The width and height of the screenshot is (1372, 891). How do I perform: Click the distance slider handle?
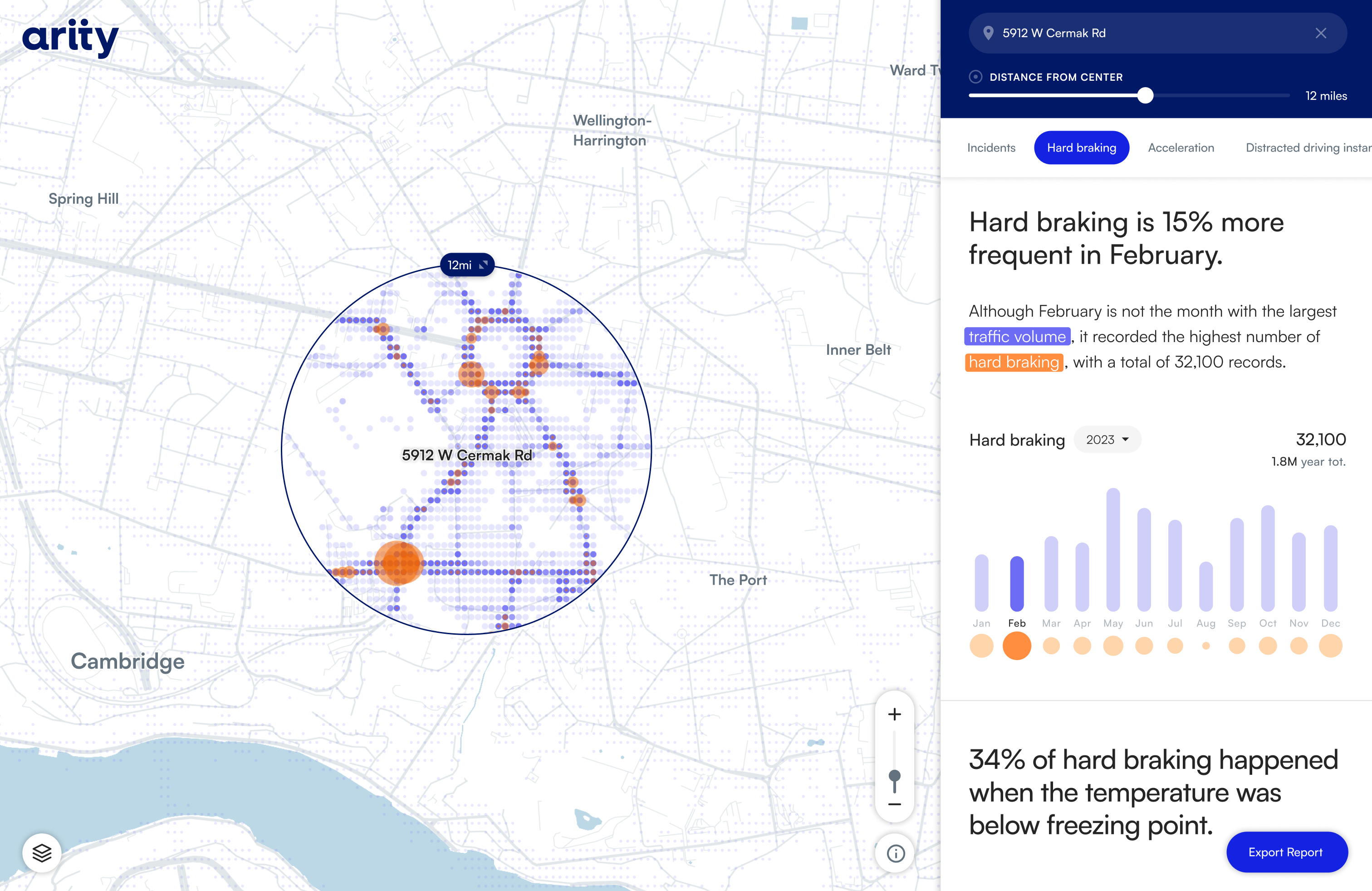1146,96
